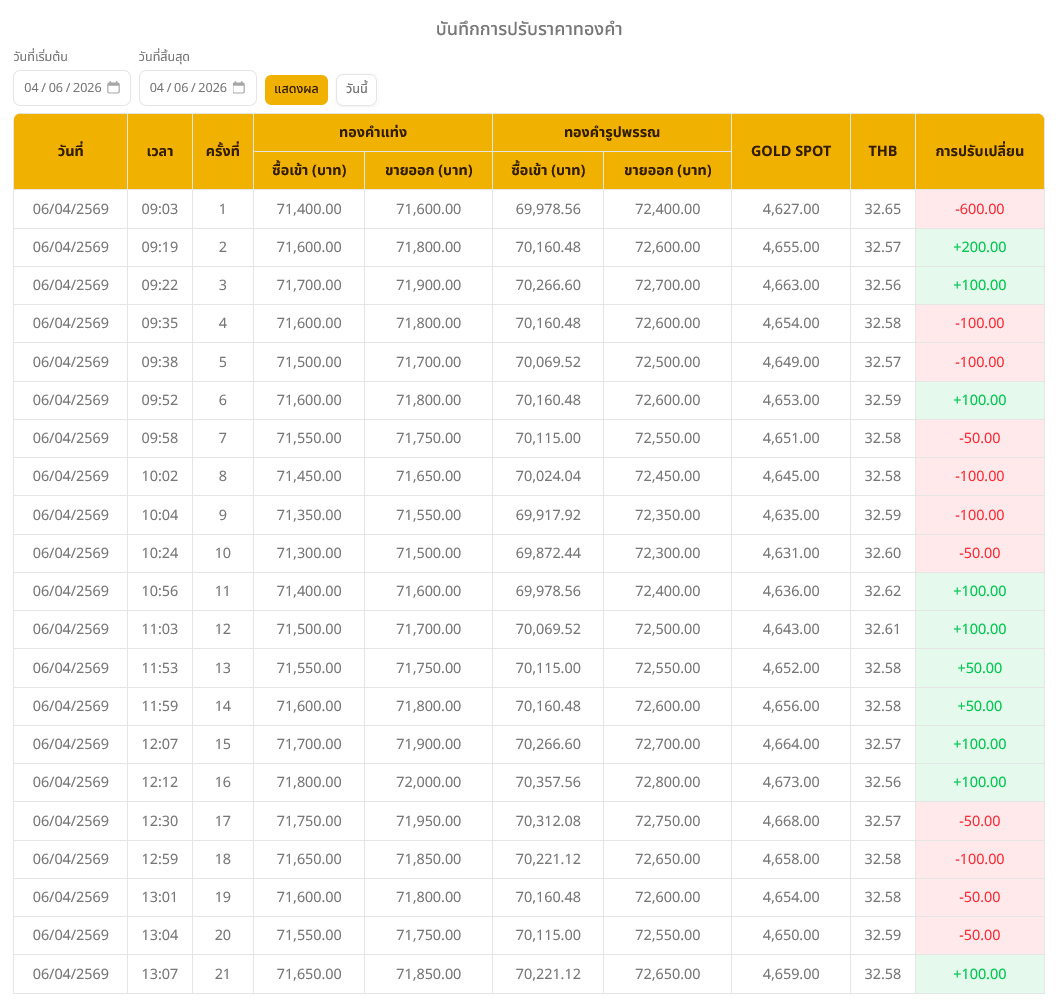Open the end date calendar picker icon

tap(239, 88)
